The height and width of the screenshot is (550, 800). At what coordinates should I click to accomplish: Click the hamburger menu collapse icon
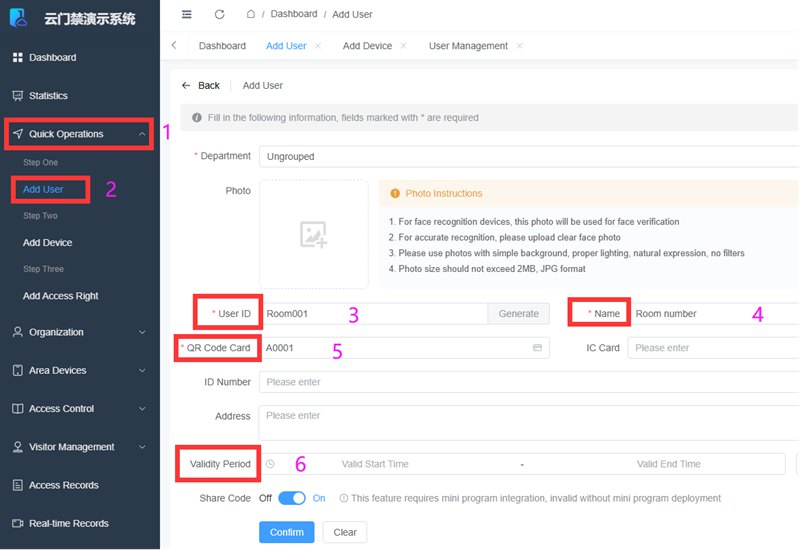coord(186,15)
